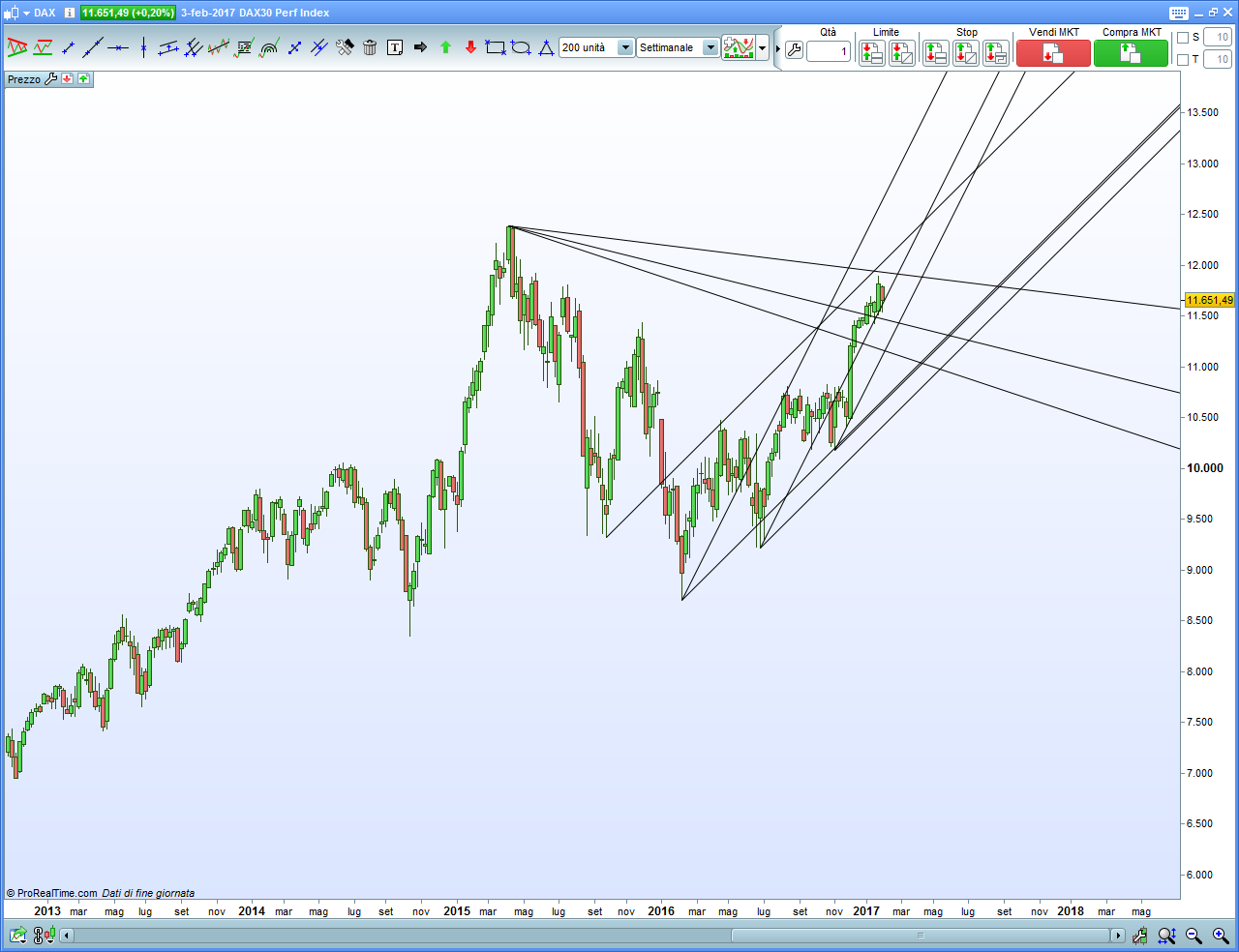The height and width of the screenshot is (952, 1239).
Task: Click the horizontal scrollbar thumb
Action: pos(921,936)
